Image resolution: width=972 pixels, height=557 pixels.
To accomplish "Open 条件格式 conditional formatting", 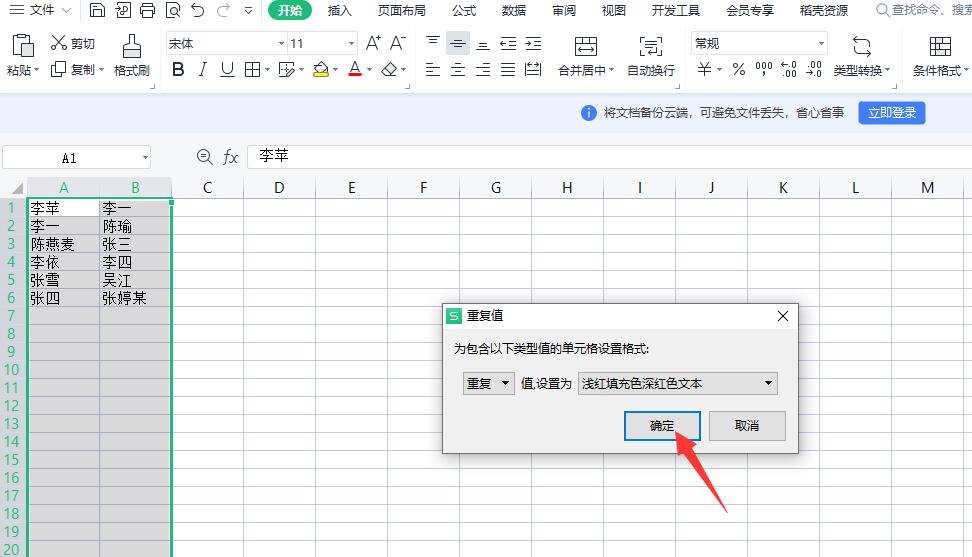I will [x=940, y=56].
